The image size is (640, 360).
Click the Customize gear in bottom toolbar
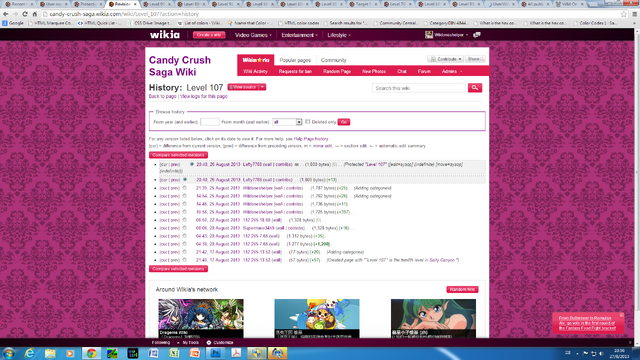(209, 342)
